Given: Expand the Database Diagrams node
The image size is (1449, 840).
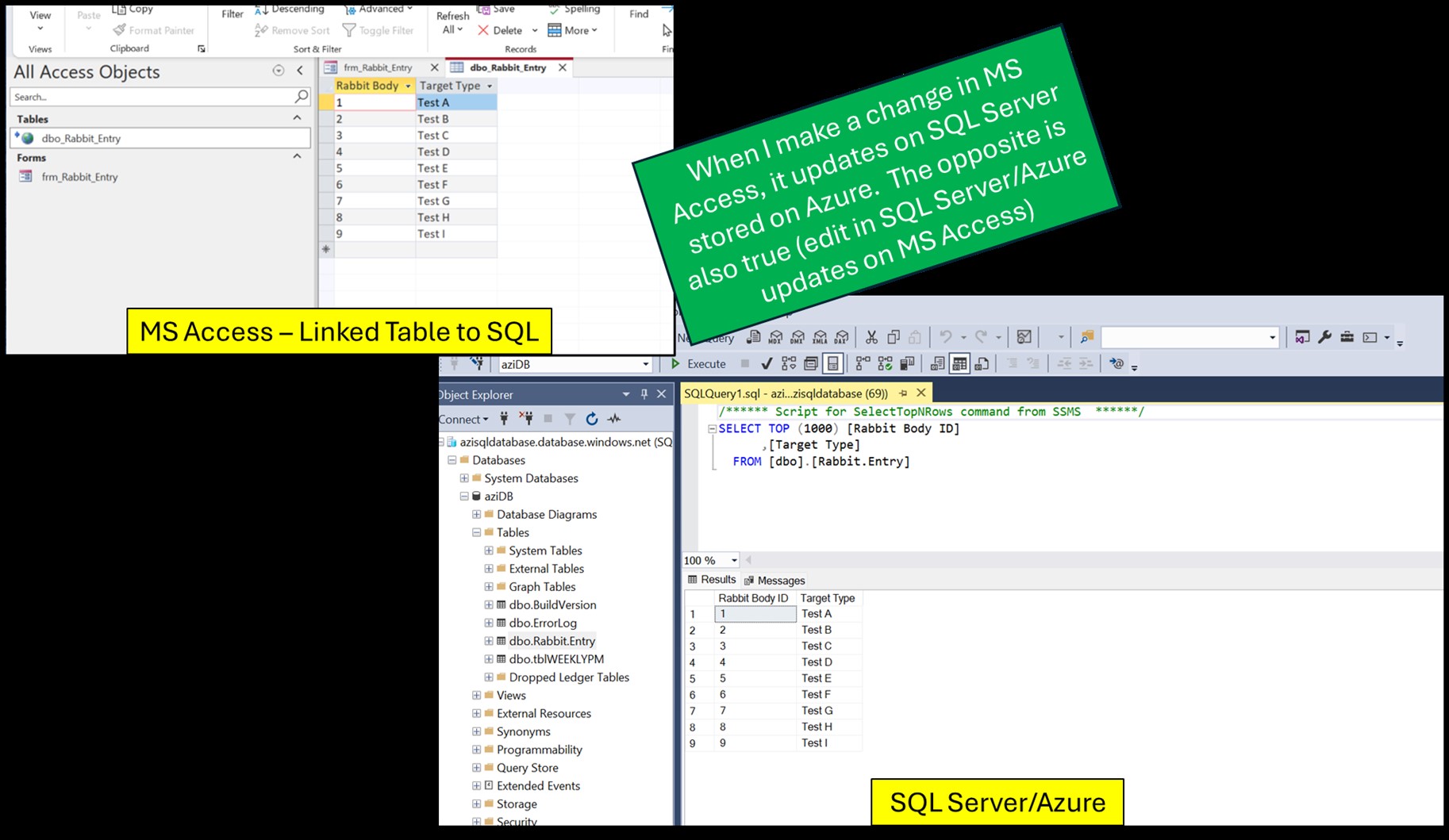Looking at the screenshot, I should click(476, 515).
